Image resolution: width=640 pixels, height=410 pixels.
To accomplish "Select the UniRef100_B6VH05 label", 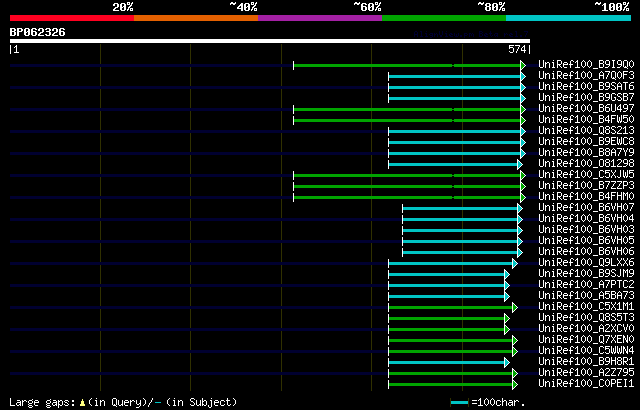I will pos(586,241).
